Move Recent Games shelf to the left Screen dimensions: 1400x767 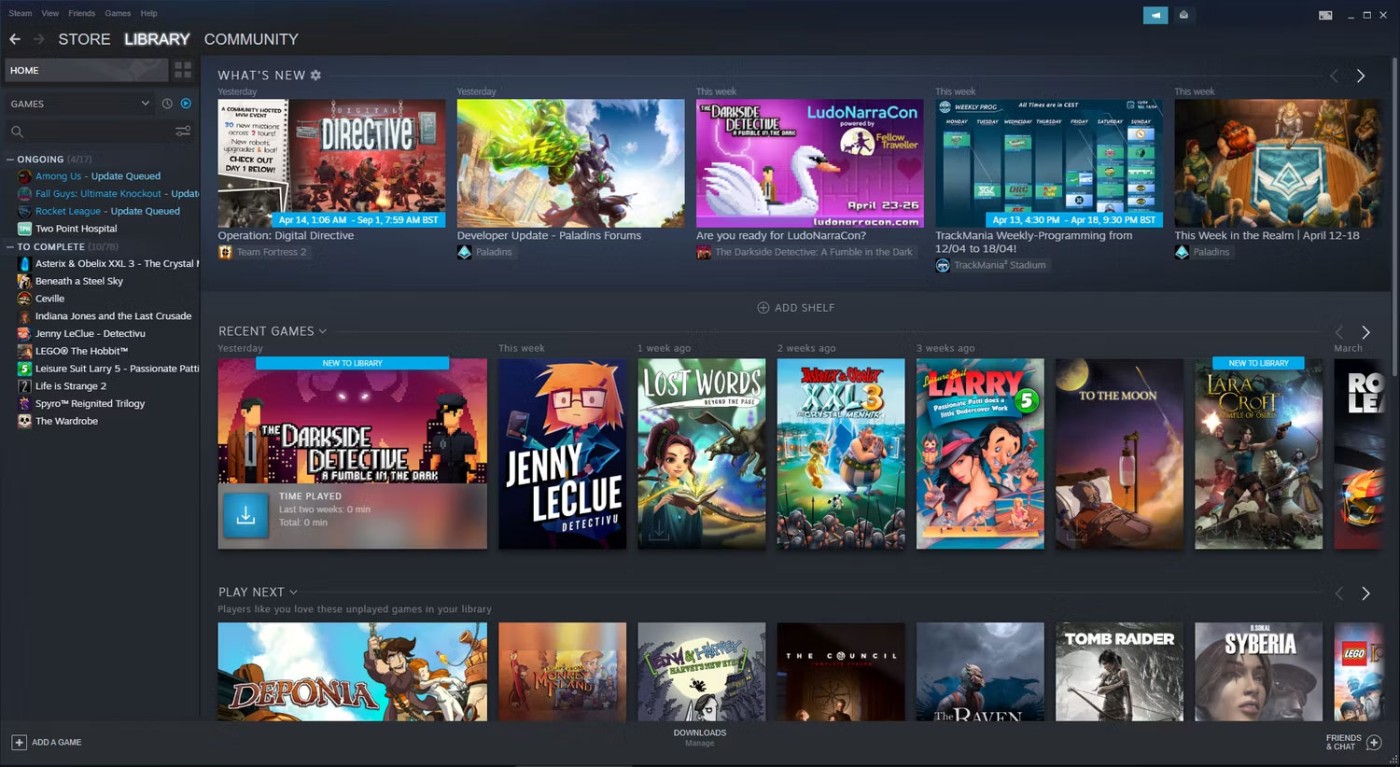pos(1339,332)
